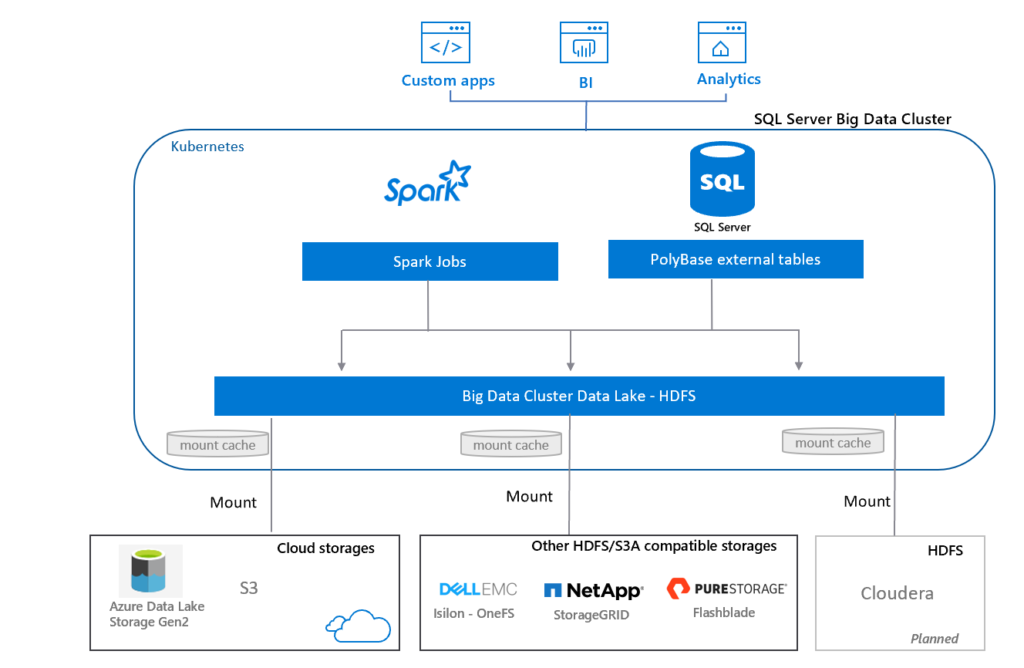Click the SQL Server Big Data Cluster title
1024x668 pixels.
[852, 118]
